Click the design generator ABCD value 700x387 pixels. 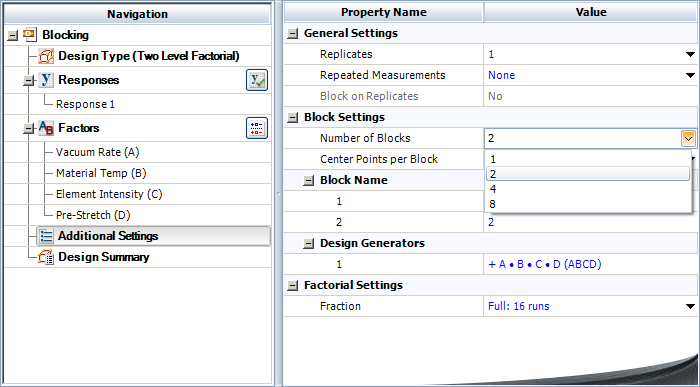545,264
